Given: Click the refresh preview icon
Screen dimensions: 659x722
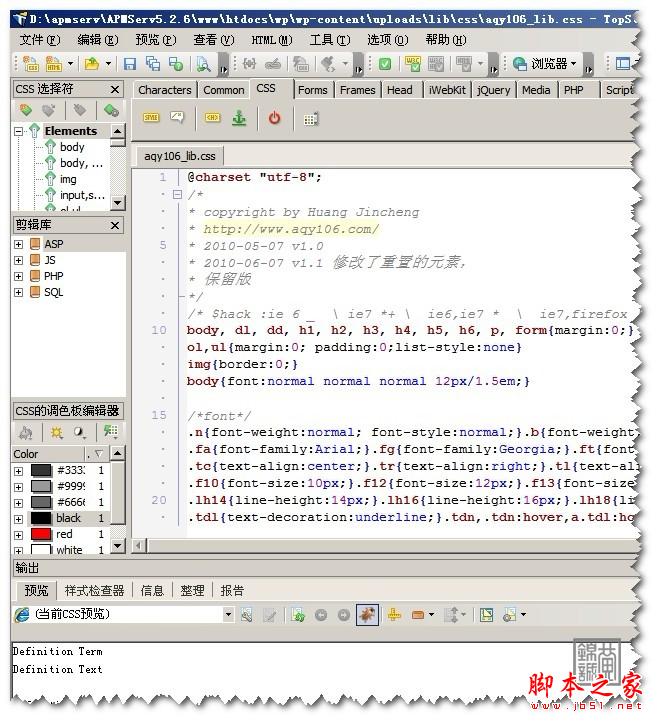Looking at the screenshot, I should tap(298, 615).
